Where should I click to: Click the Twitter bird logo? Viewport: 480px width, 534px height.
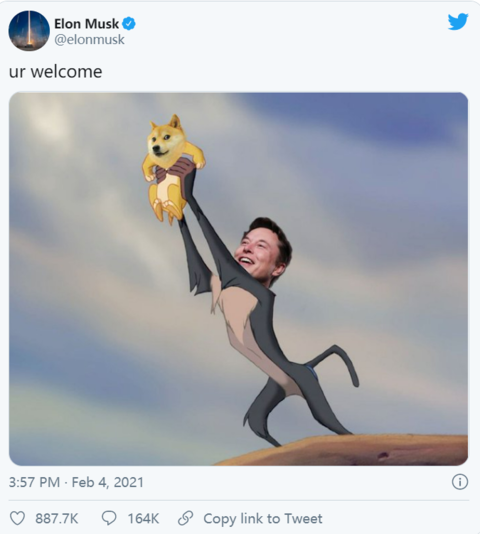458,22
